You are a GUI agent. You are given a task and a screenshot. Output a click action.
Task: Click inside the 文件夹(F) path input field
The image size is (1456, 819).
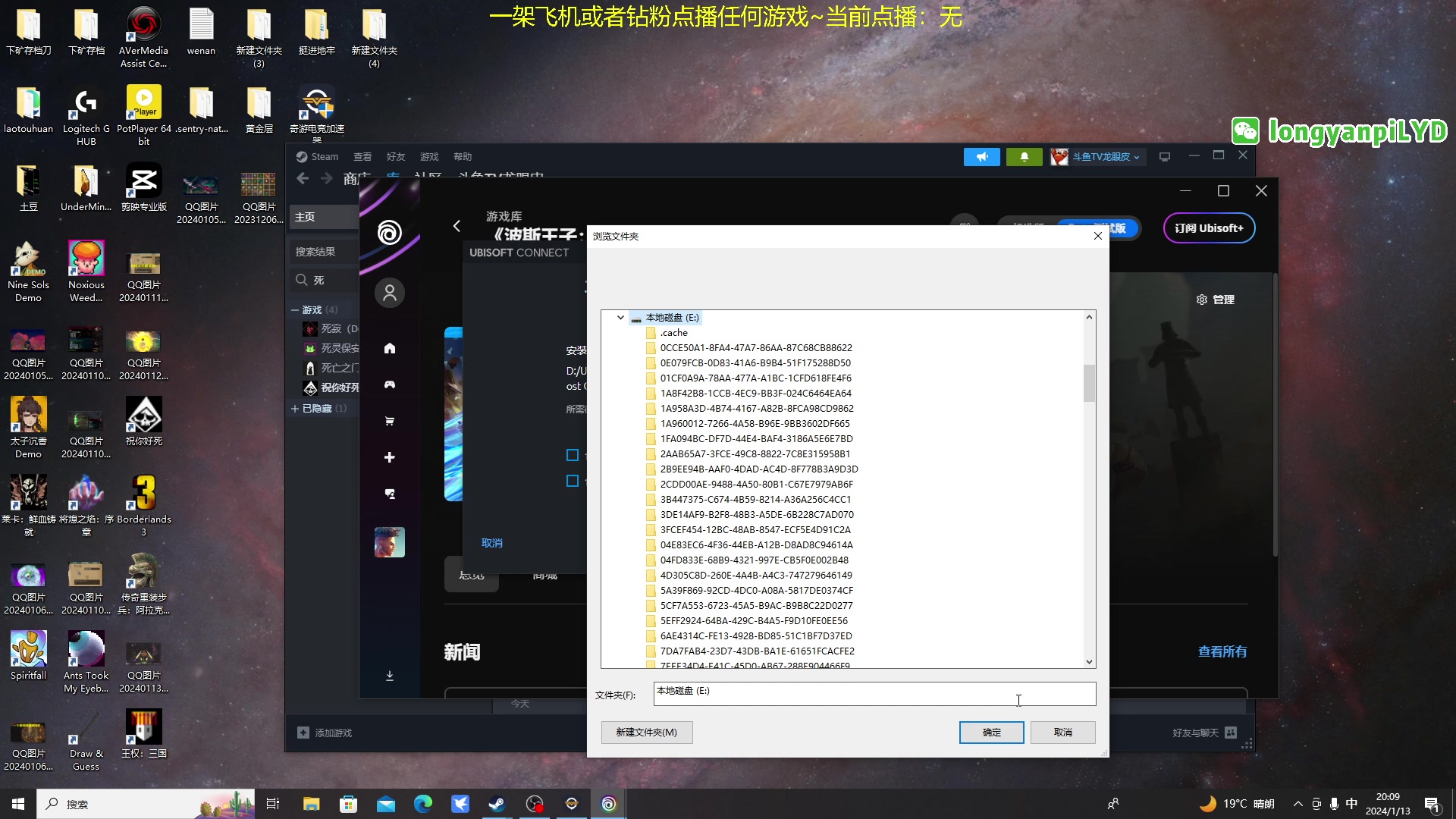(872, 694)
